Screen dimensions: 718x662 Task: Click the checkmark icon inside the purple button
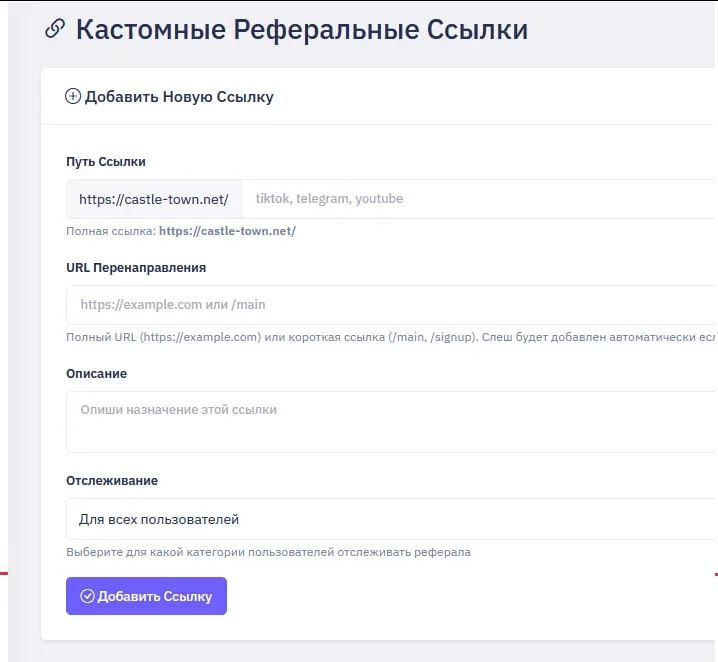tap(87, 596)
